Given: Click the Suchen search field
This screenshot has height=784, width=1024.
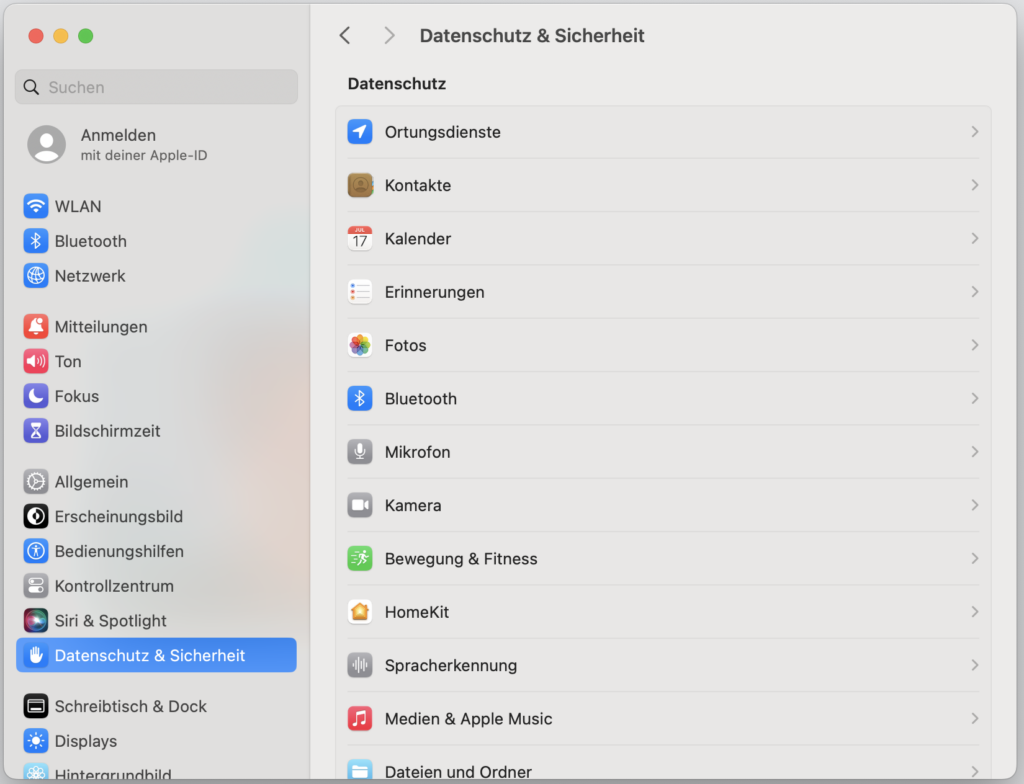Looking at the screenshot, I should pyautogui.click(x=157, y=87).
